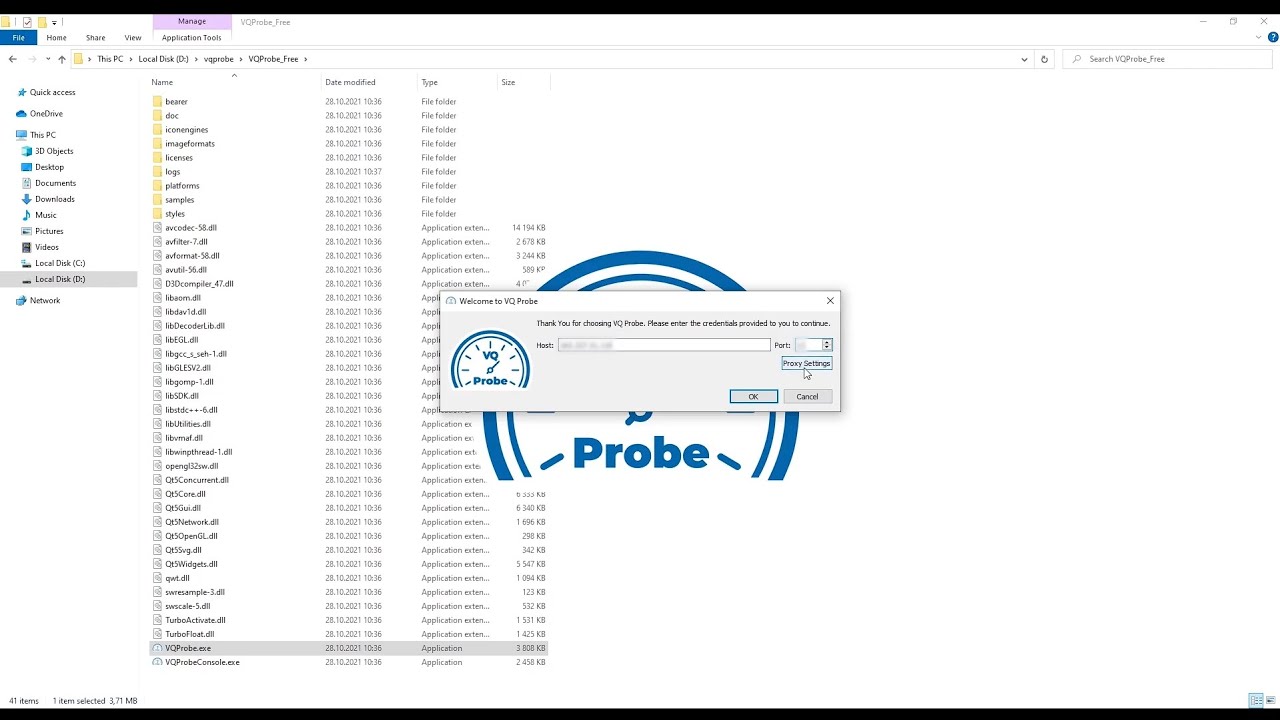Open Music in navigation pane
This screenshot has width=1280, height=720.
46,215
